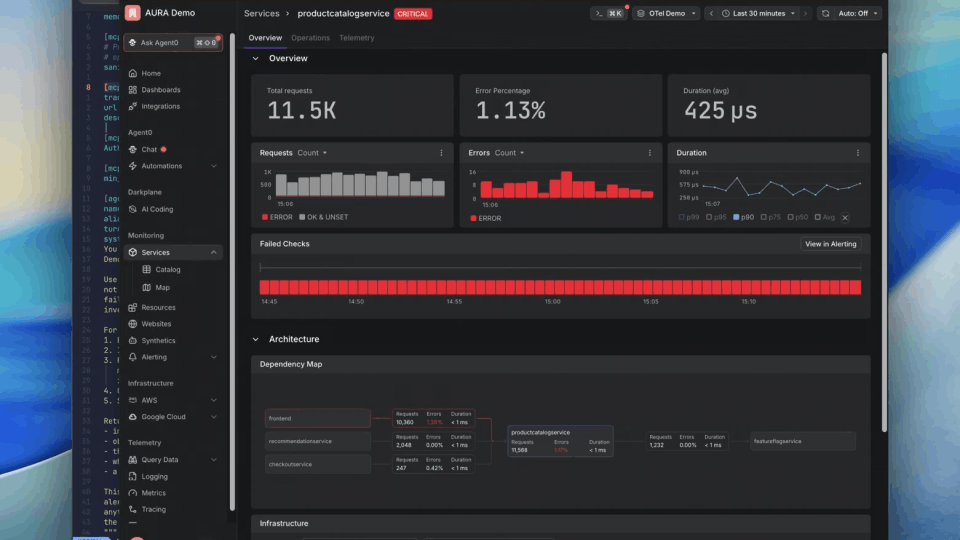Click the View in Alerting button
This screenshot has width=960, height=540.
pyautogui.click(x=830, y=244)
